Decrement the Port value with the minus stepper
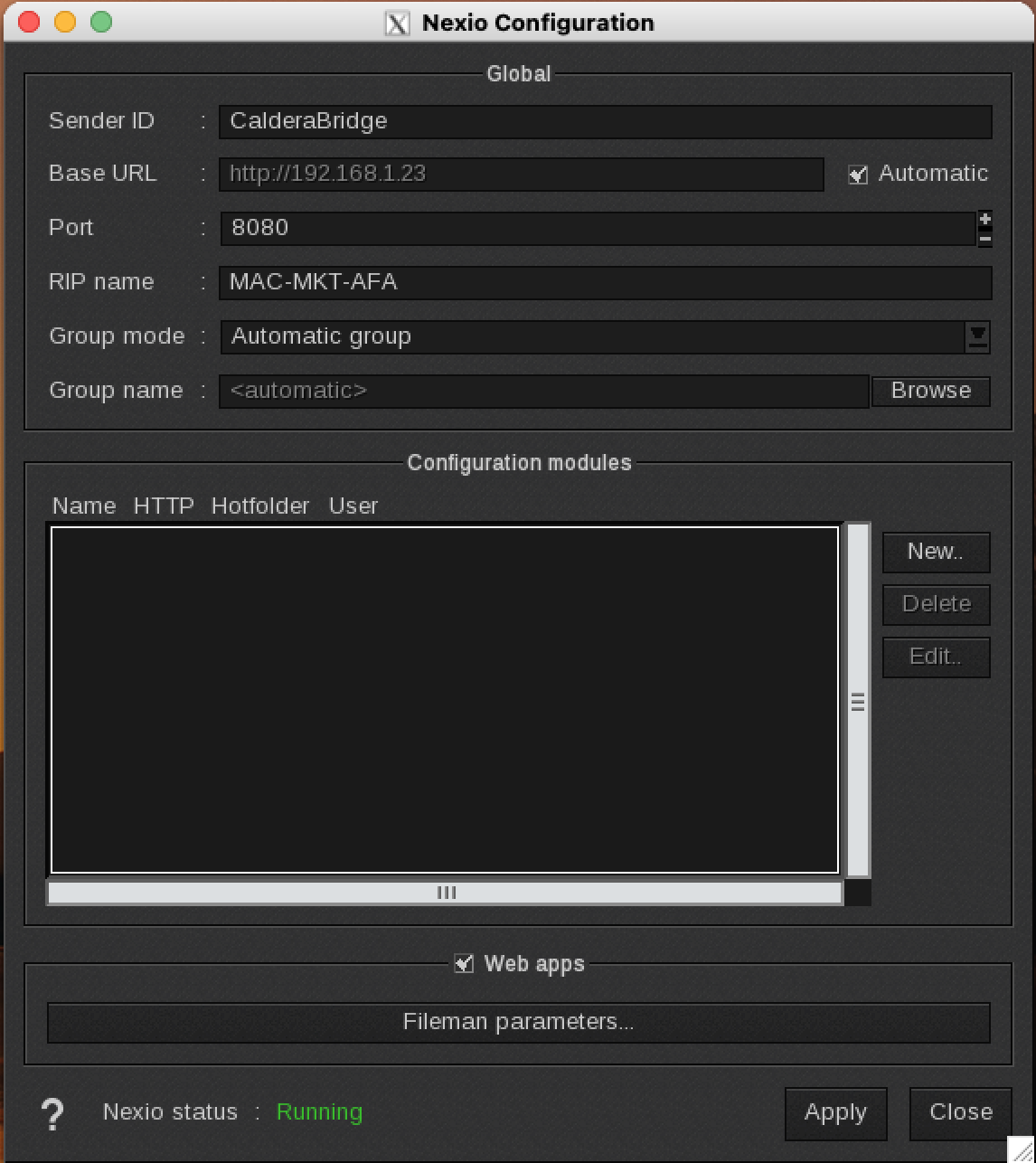The height and width of the screenshot is (1163, 1036). (x=984, y=238)
